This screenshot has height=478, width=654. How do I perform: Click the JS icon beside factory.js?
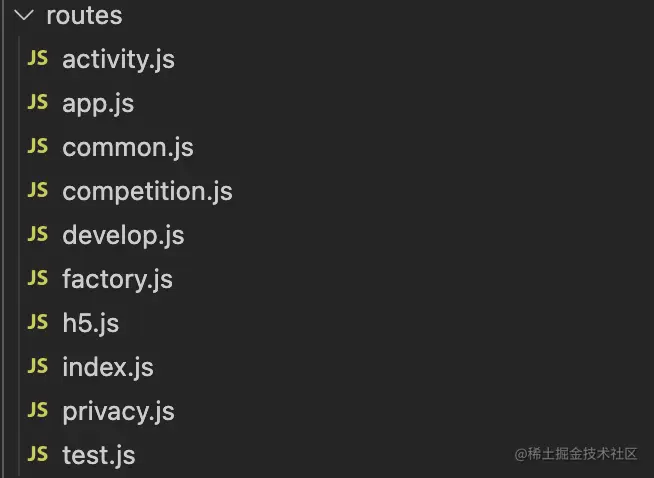click(x=38, y=278)
